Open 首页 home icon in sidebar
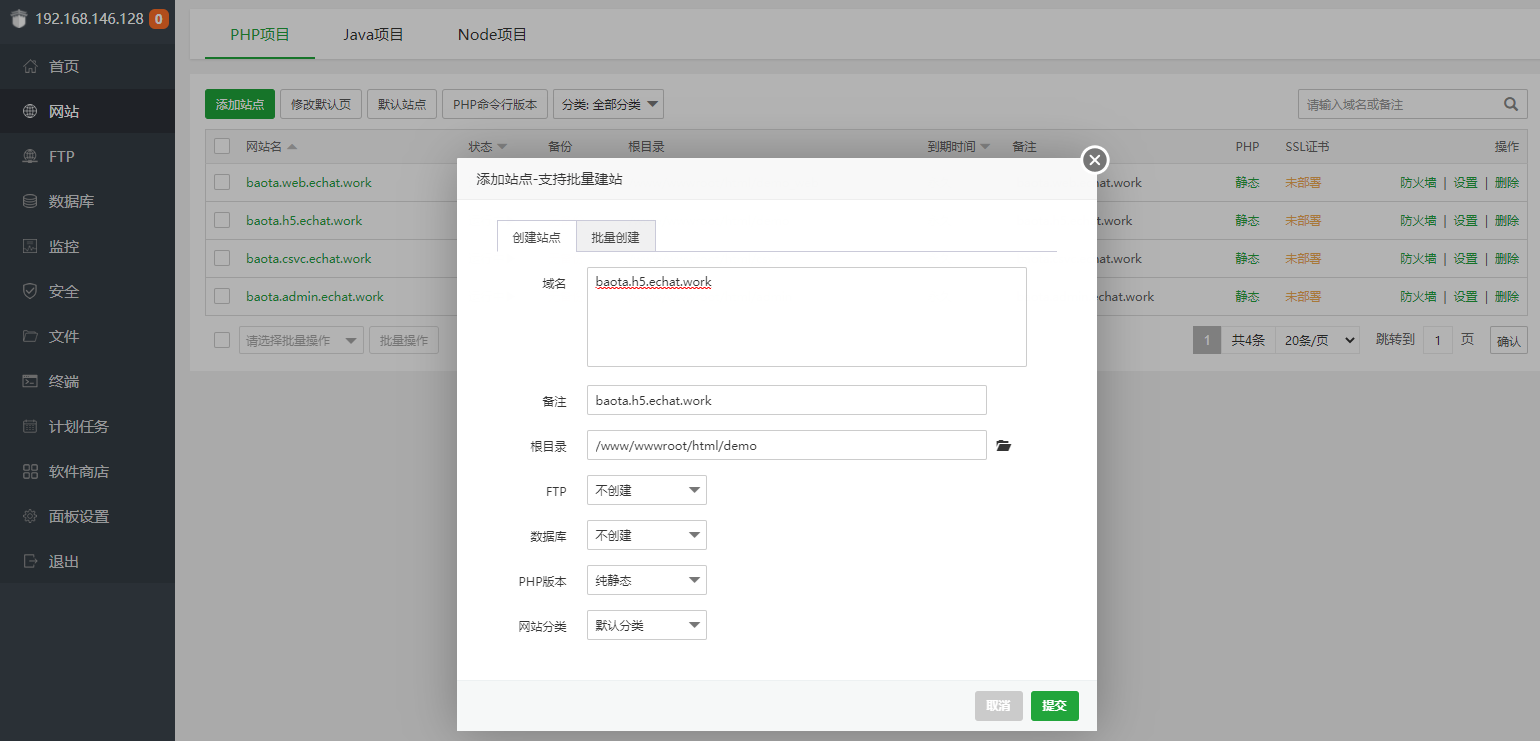This screenshot has height=741, width=1540. pyautogui.click(x=31, y=67)
